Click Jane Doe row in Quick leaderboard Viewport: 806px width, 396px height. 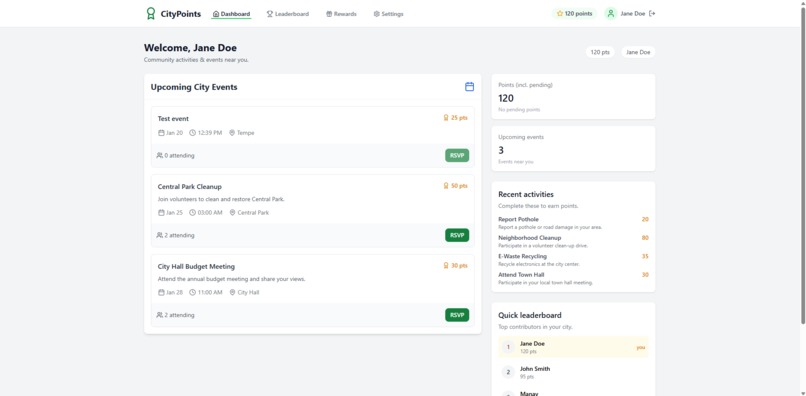point(573,347)
